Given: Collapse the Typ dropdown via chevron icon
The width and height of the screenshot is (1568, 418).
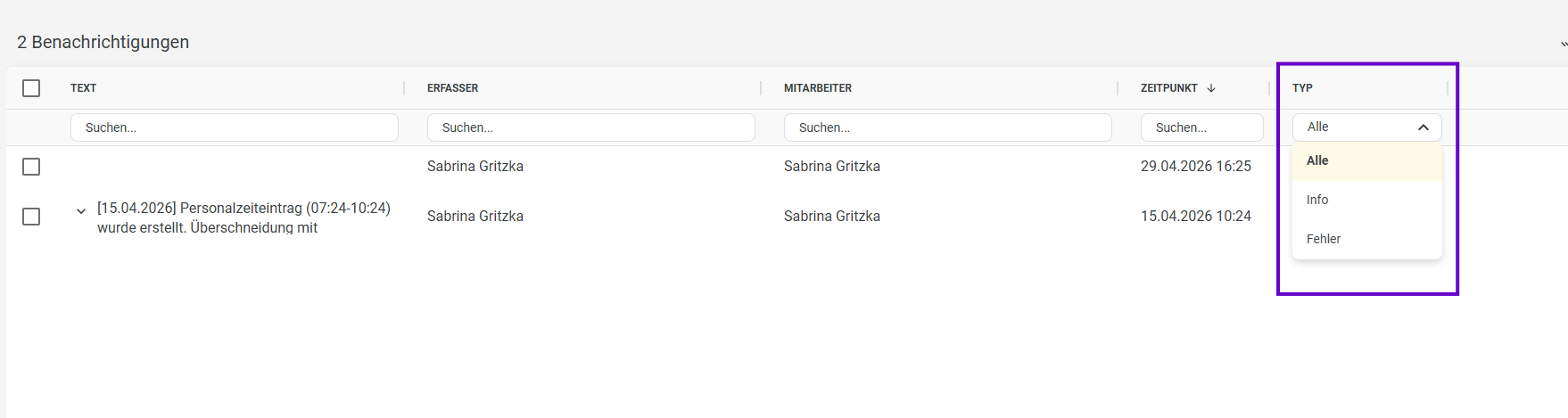Looking at the screenshot, I should [1424, 127].
